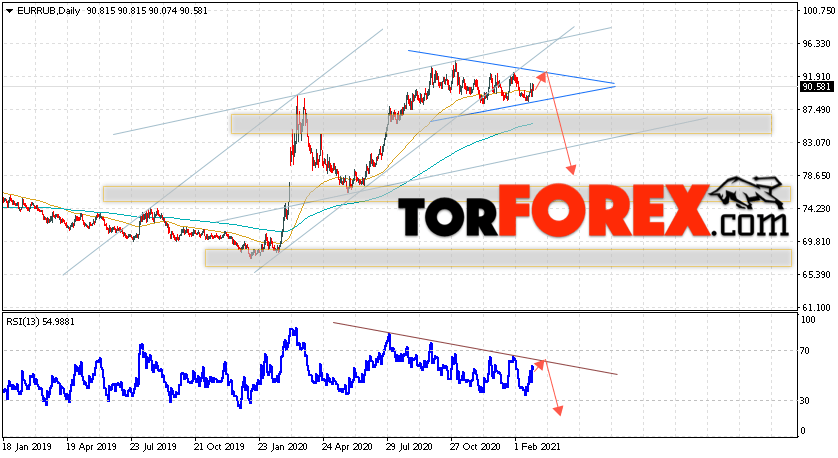Select the price axis value 69.810
This screenshot has height=458, width=838.
coord(816,242)
